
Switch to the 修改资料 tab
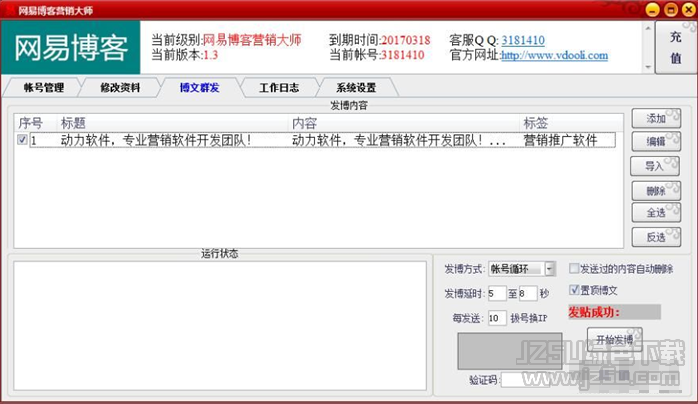pyautogui.click(x=120, y=87)
